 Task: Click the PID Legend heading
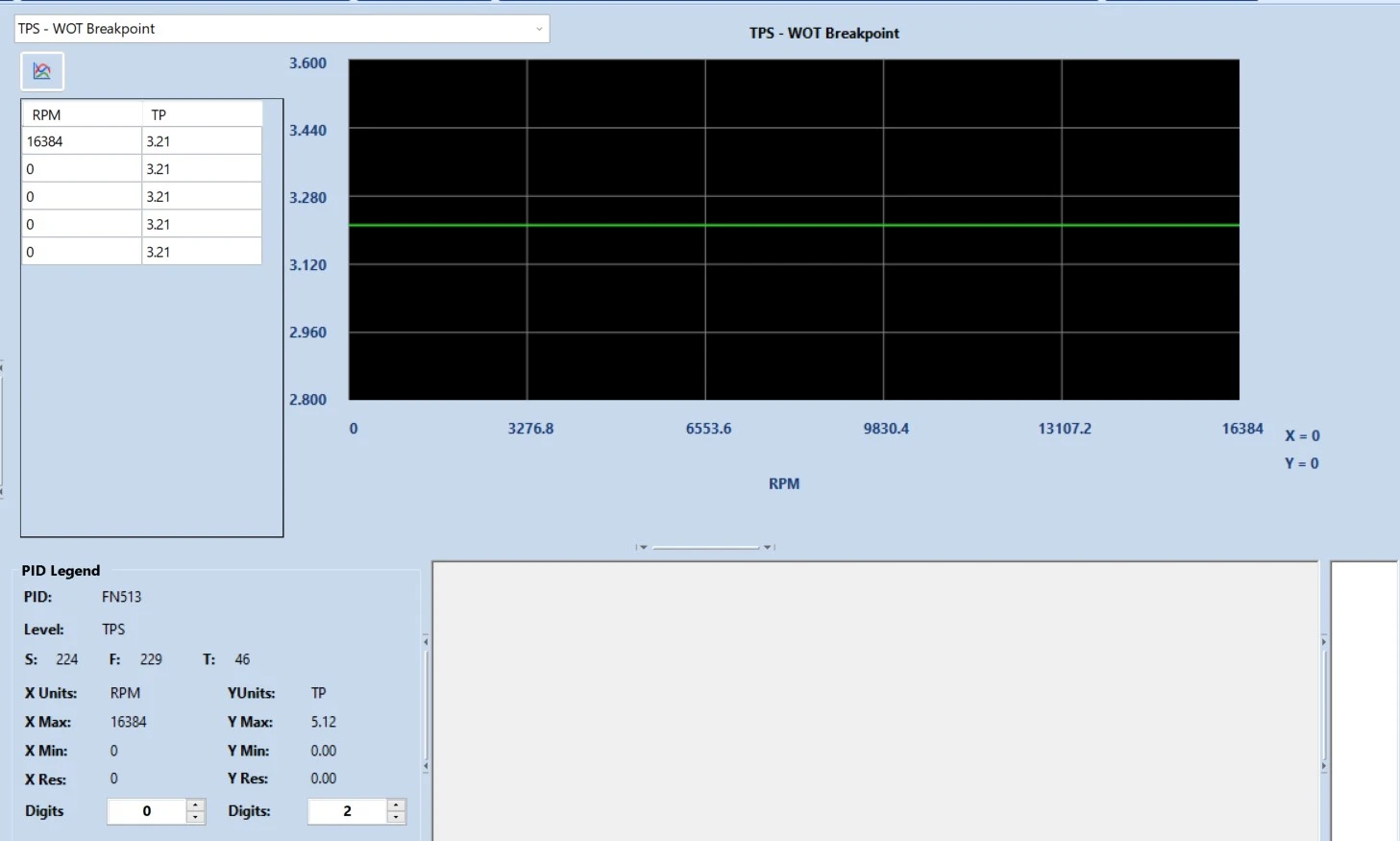click(x=61, y=571)
